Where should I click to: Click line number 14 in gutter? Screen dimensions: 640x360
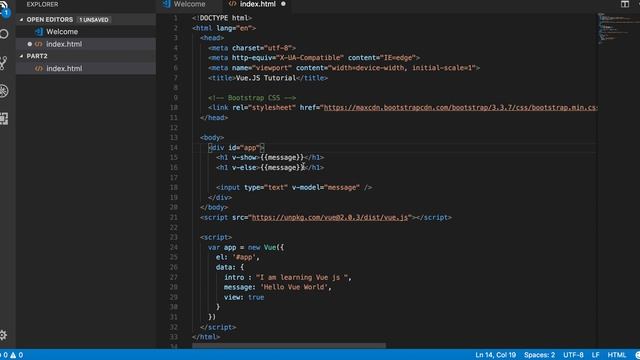[174, 148]
